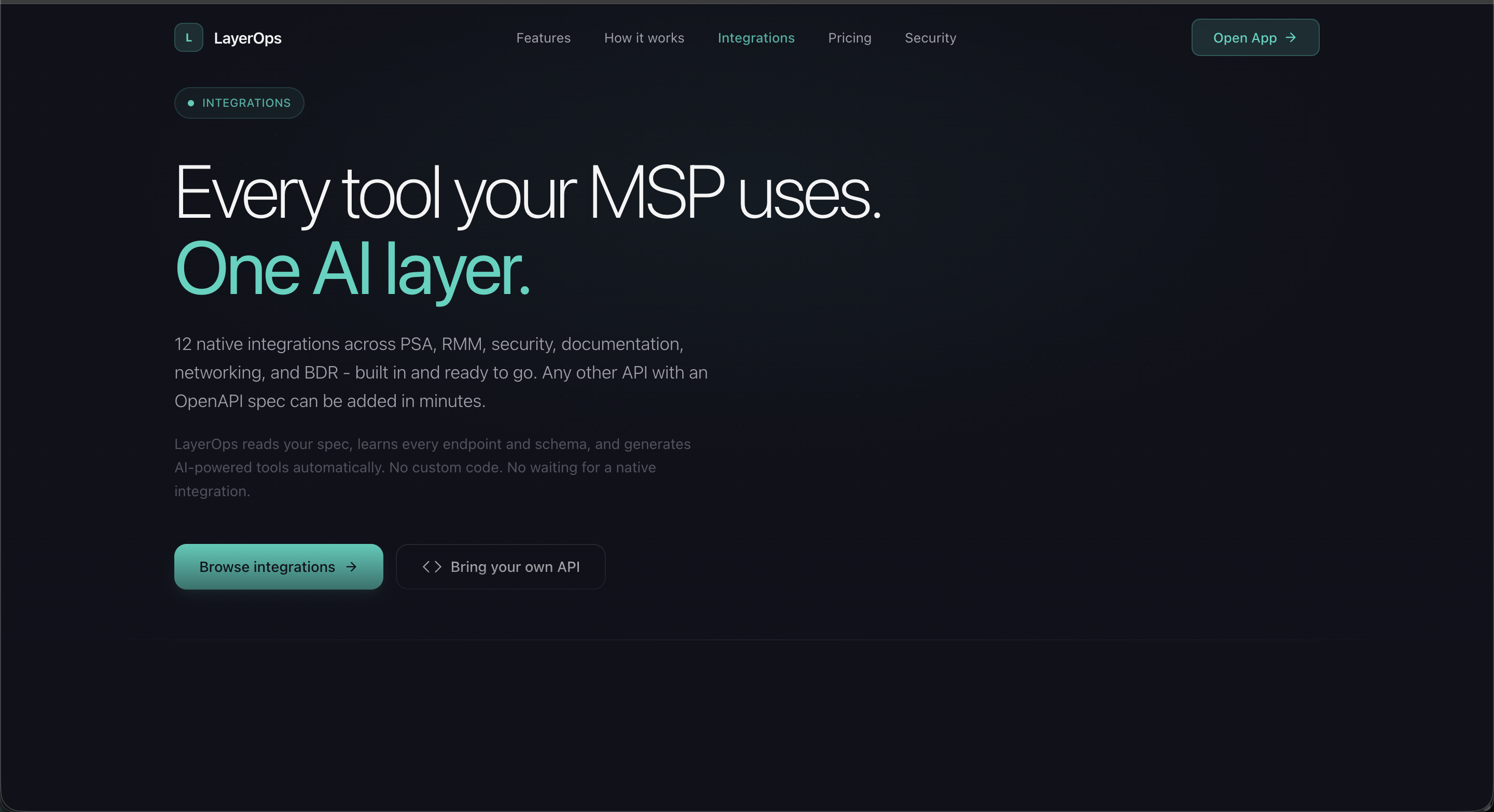Open the How it works section
This screenshot has height=812, width=1494.
click(x=644, y=38)
